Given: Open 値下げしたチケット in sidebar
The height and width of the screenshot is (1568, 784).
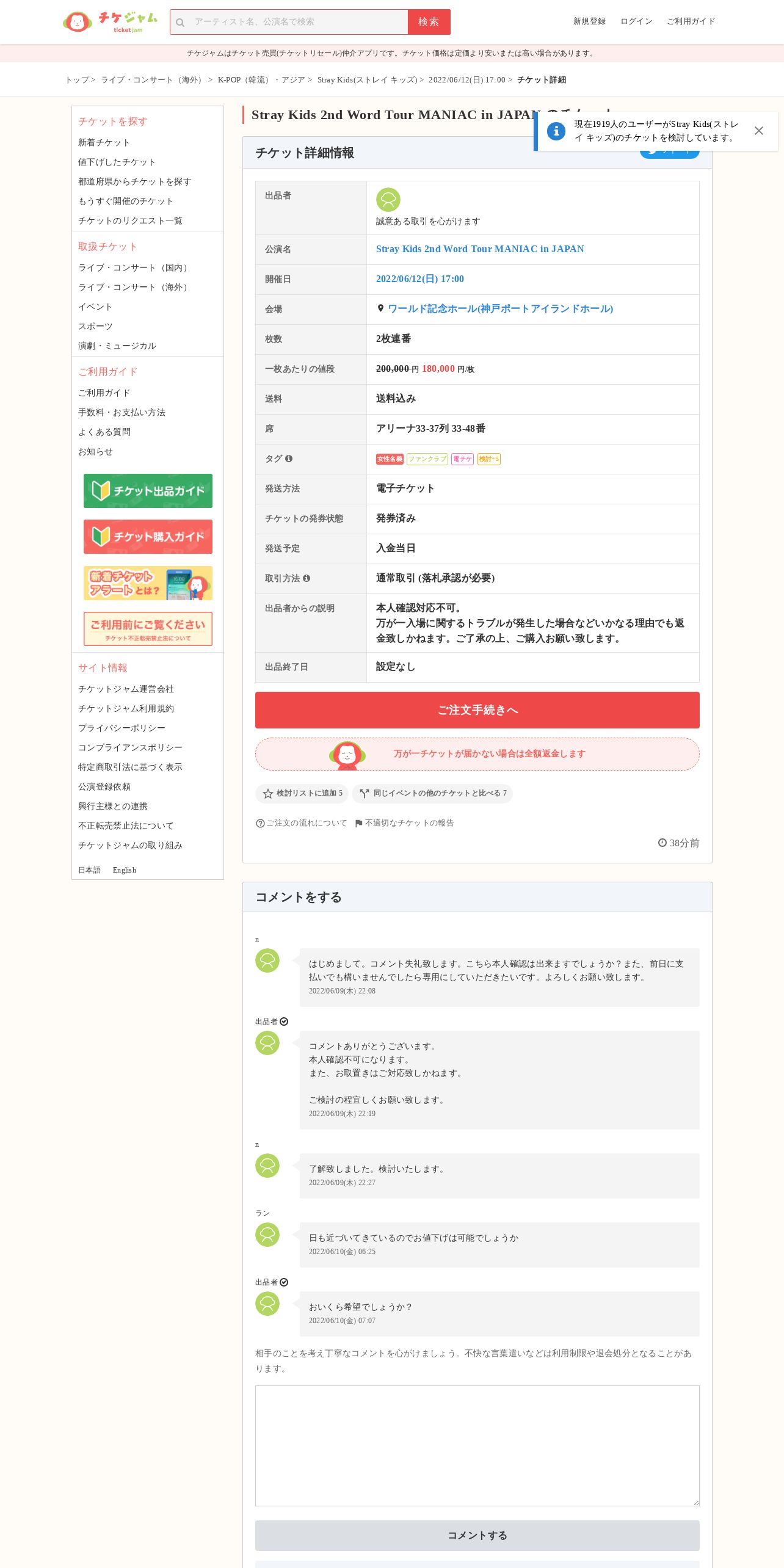Looking at the screenshot, I should pos(117,162).
